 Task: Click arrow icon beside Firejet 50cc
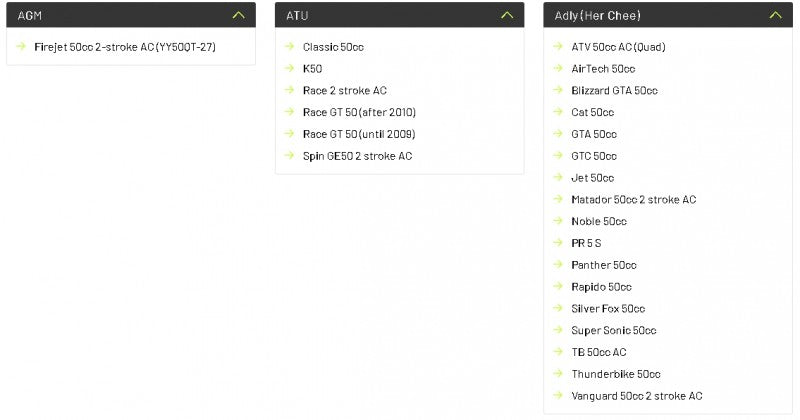pos(22,46)
